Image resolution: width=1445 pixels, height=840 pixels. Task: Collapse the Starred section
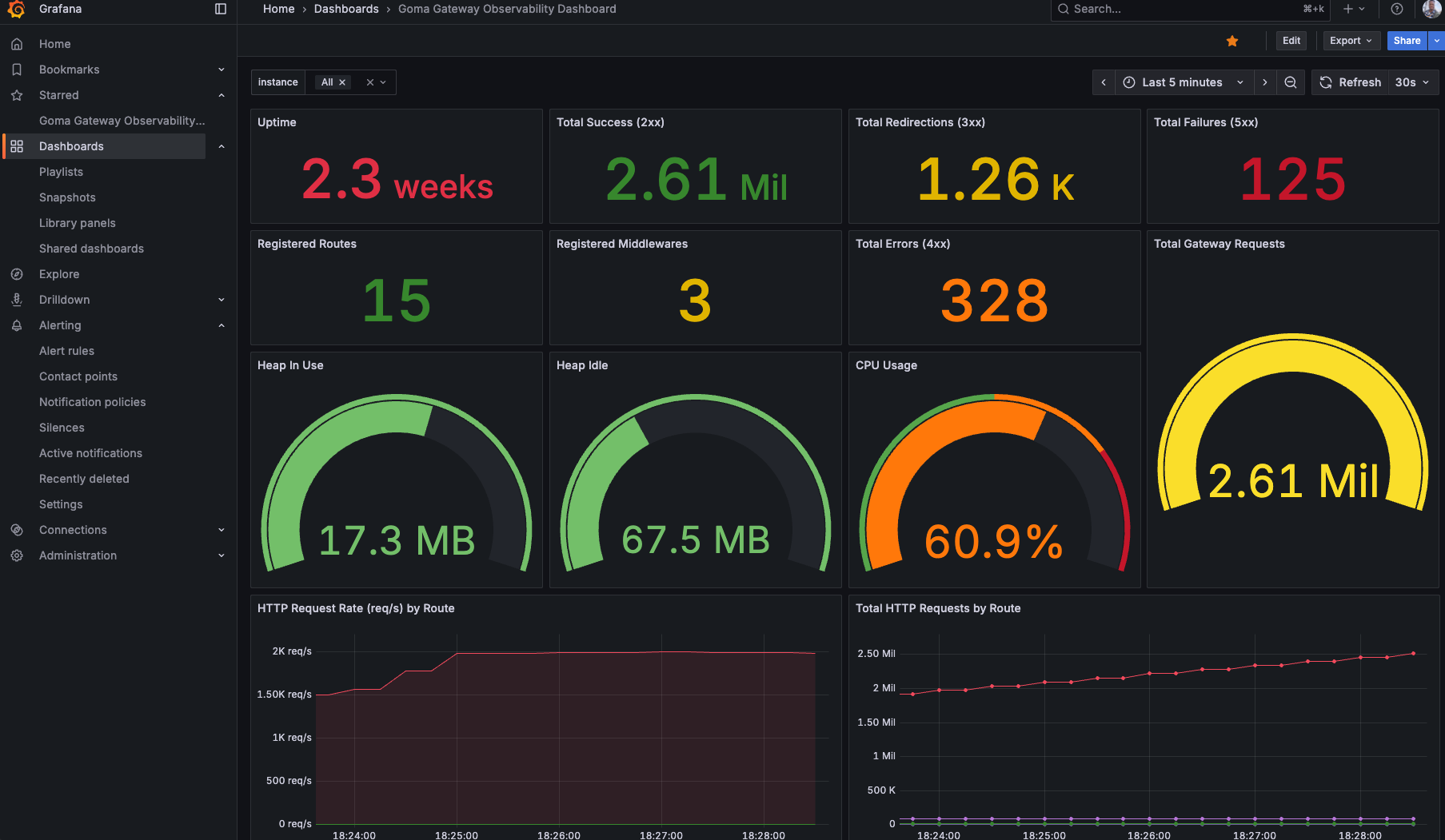222,95
